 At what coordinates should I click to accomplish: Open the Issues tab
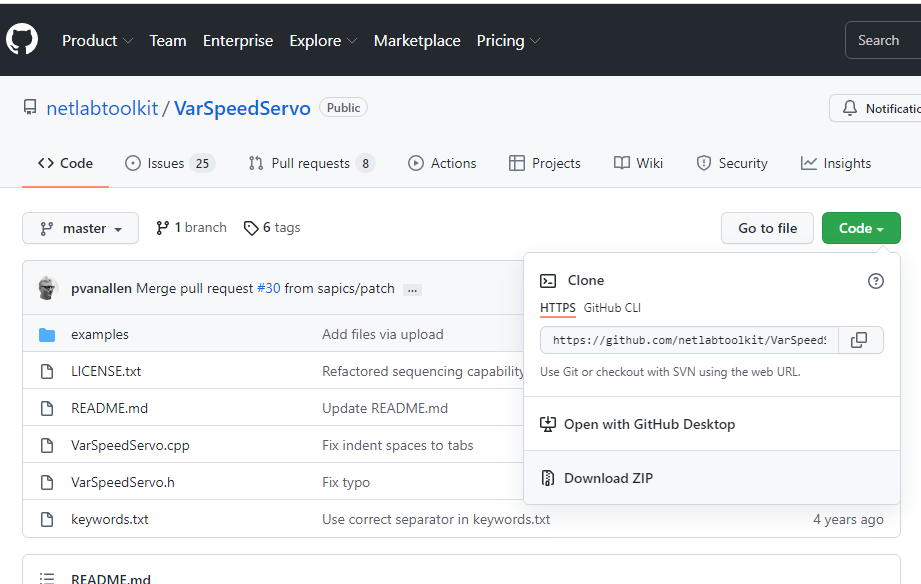pyautogui.click(x=170, y=163)
